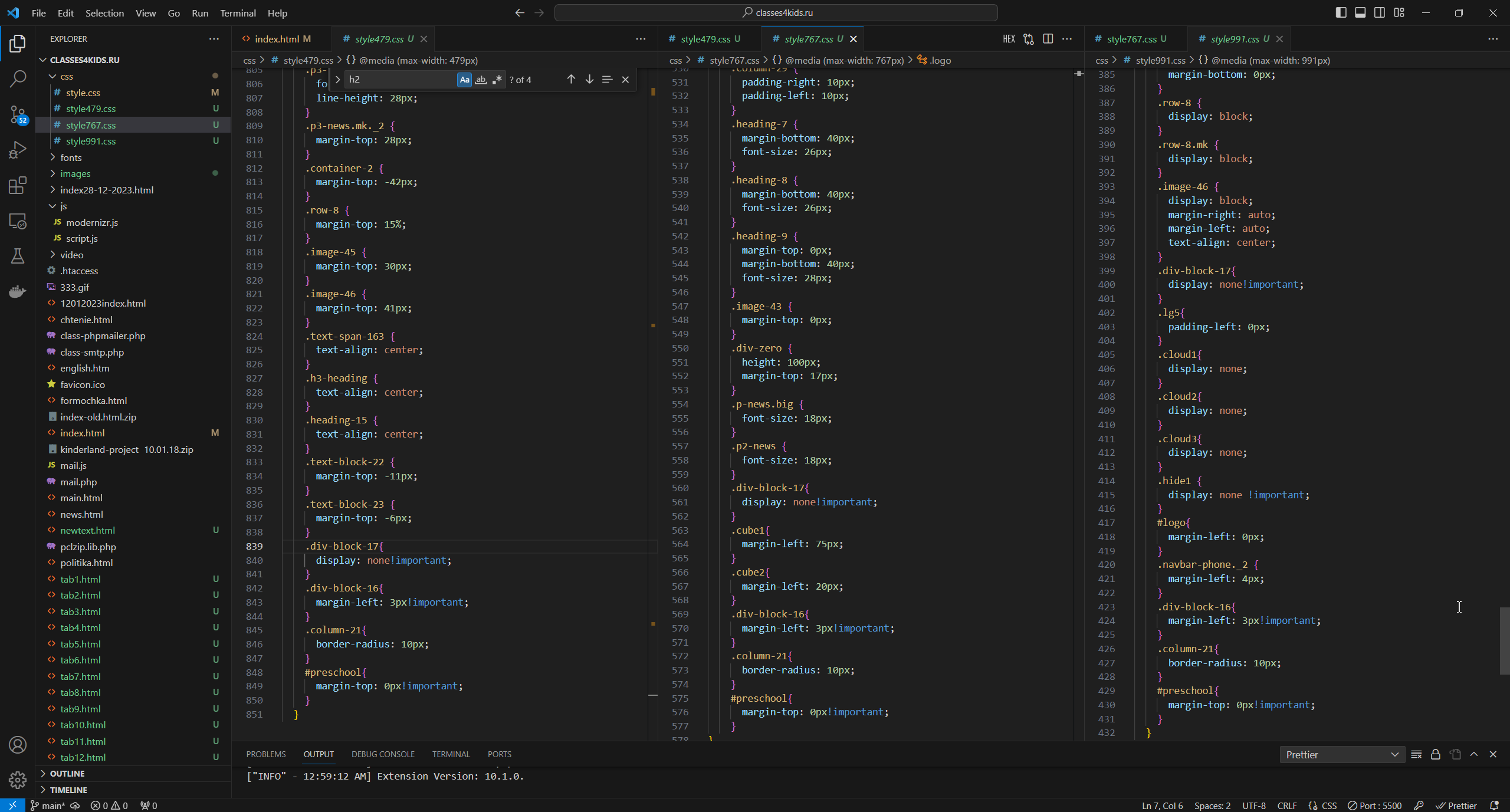Click the HEX editor icon in toolbar
Image resolution: width=1510 pixels, height=812 pixels.
click(x=1009, y=39)
